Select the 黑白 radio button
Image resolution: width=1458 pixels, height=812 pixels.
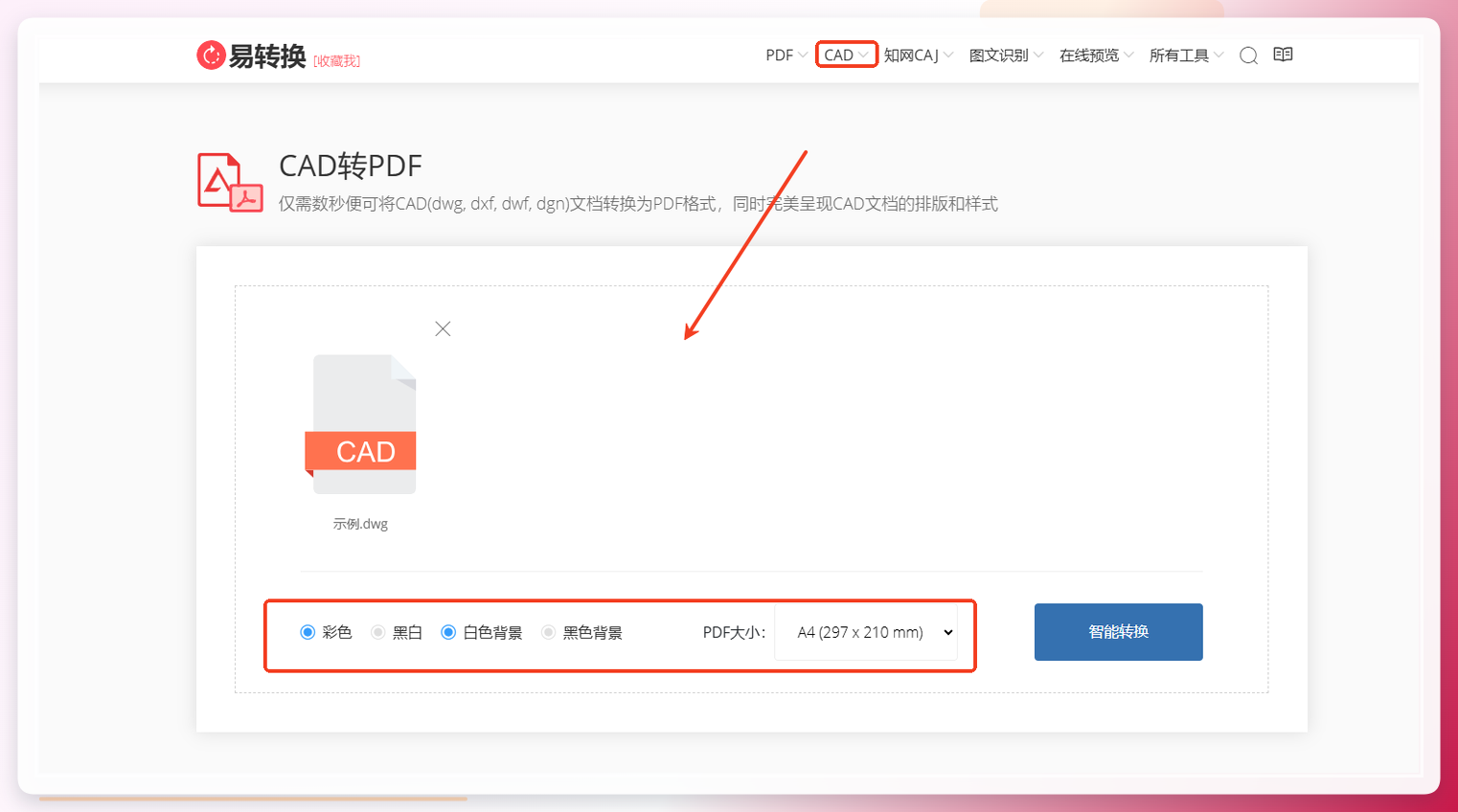point(378,632)
